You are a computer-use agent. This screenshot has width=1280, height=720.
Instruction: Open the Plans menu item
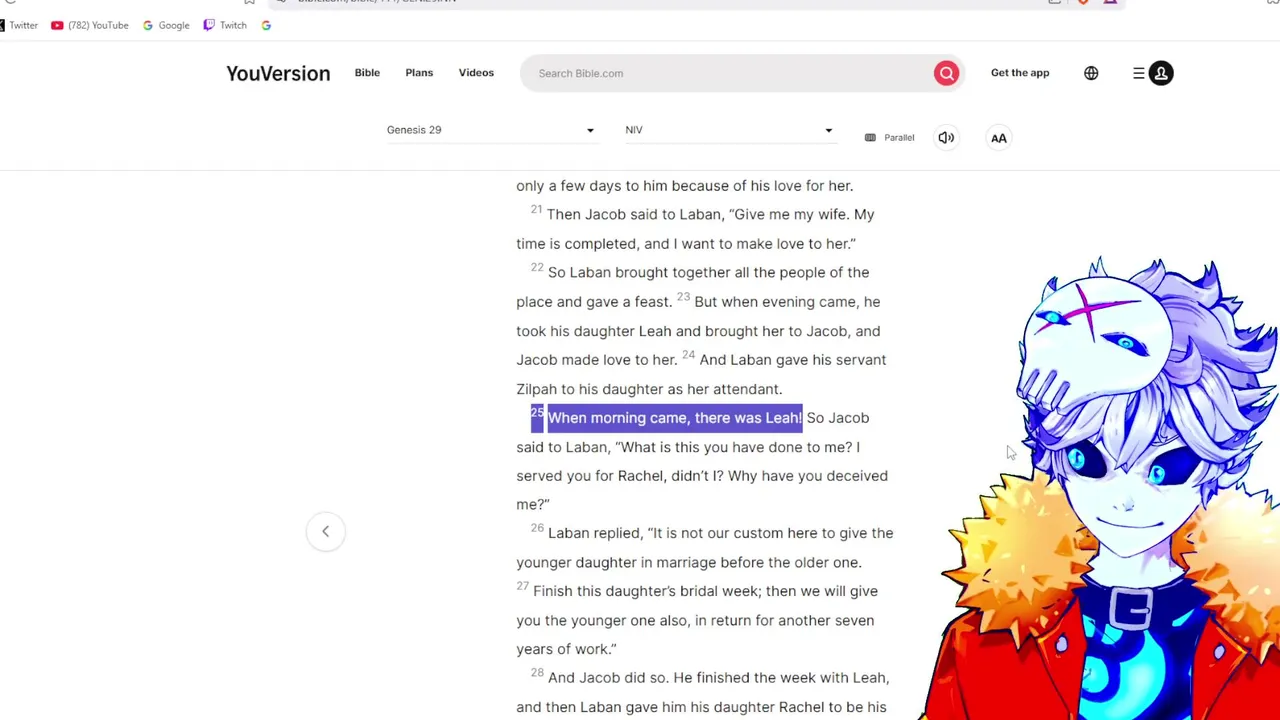point(419,73)
